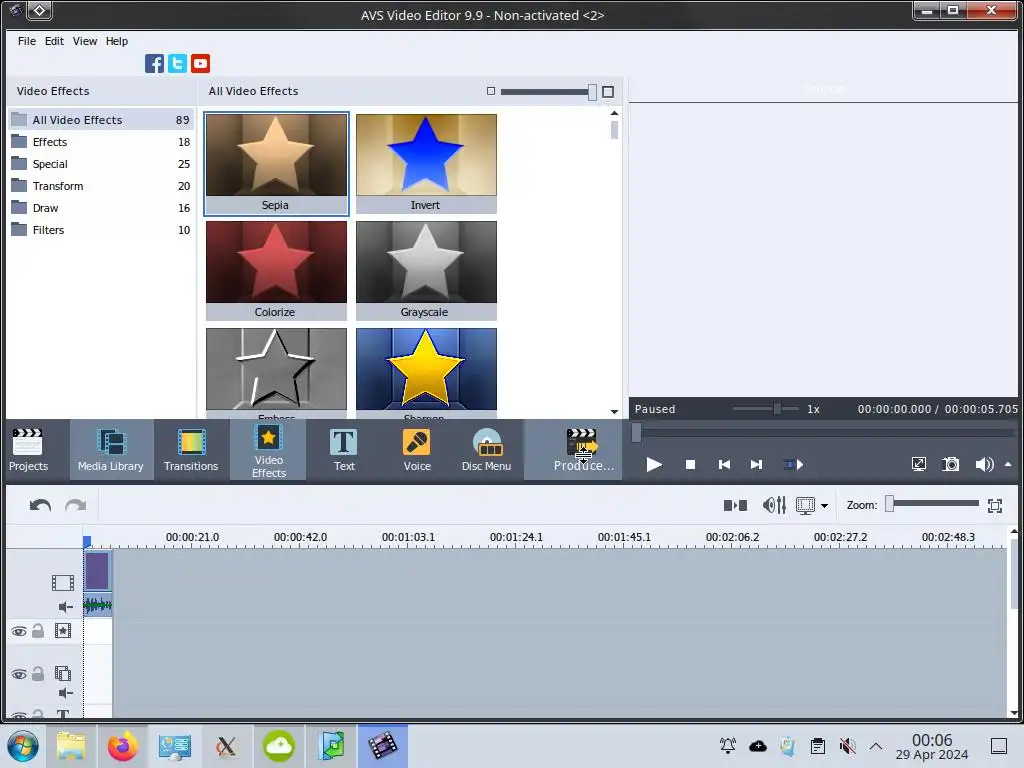Open the Edit menu
This screenshot has width=1024, height=768.
pos(54,41)
